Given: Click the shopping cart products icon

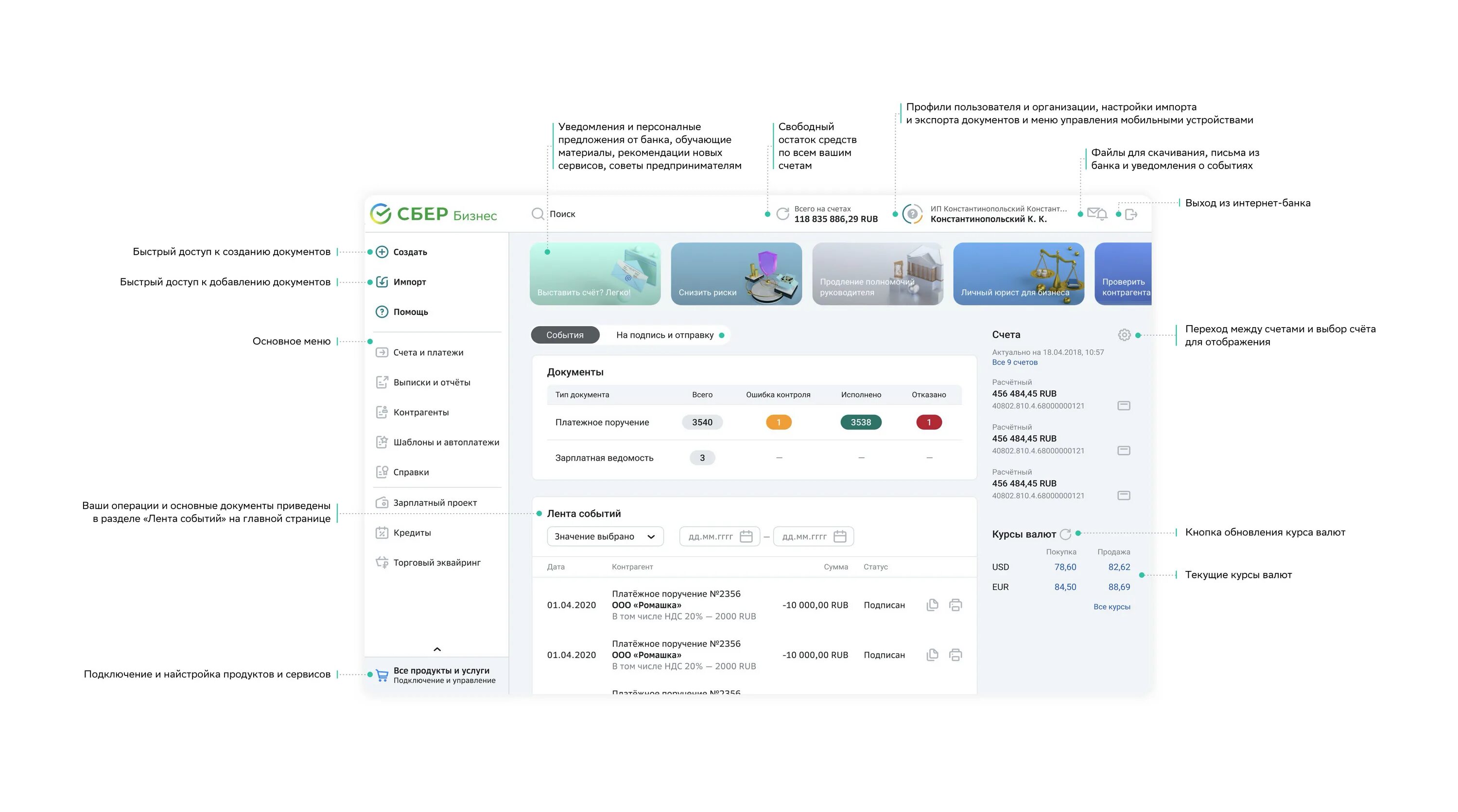Looking at the screenshot, I should coord(382,675).
